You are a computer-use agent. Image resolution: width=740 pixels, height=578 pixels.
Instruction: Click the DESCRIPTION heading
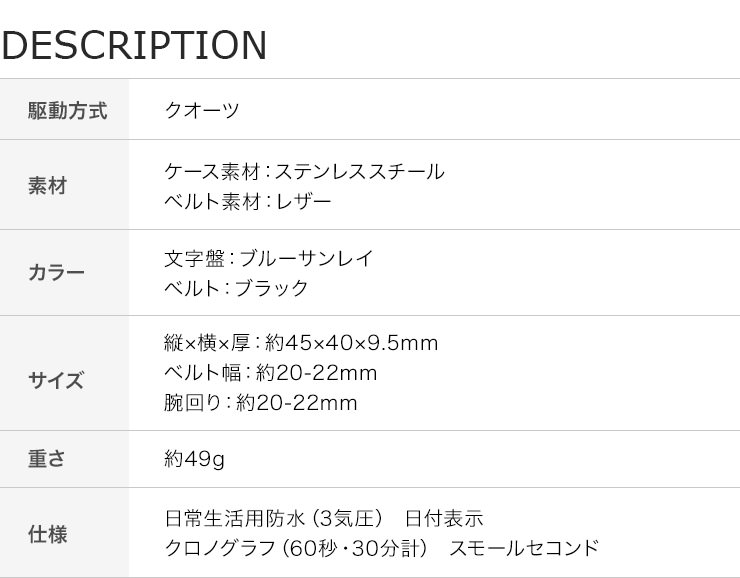click(x=135, y=45)
